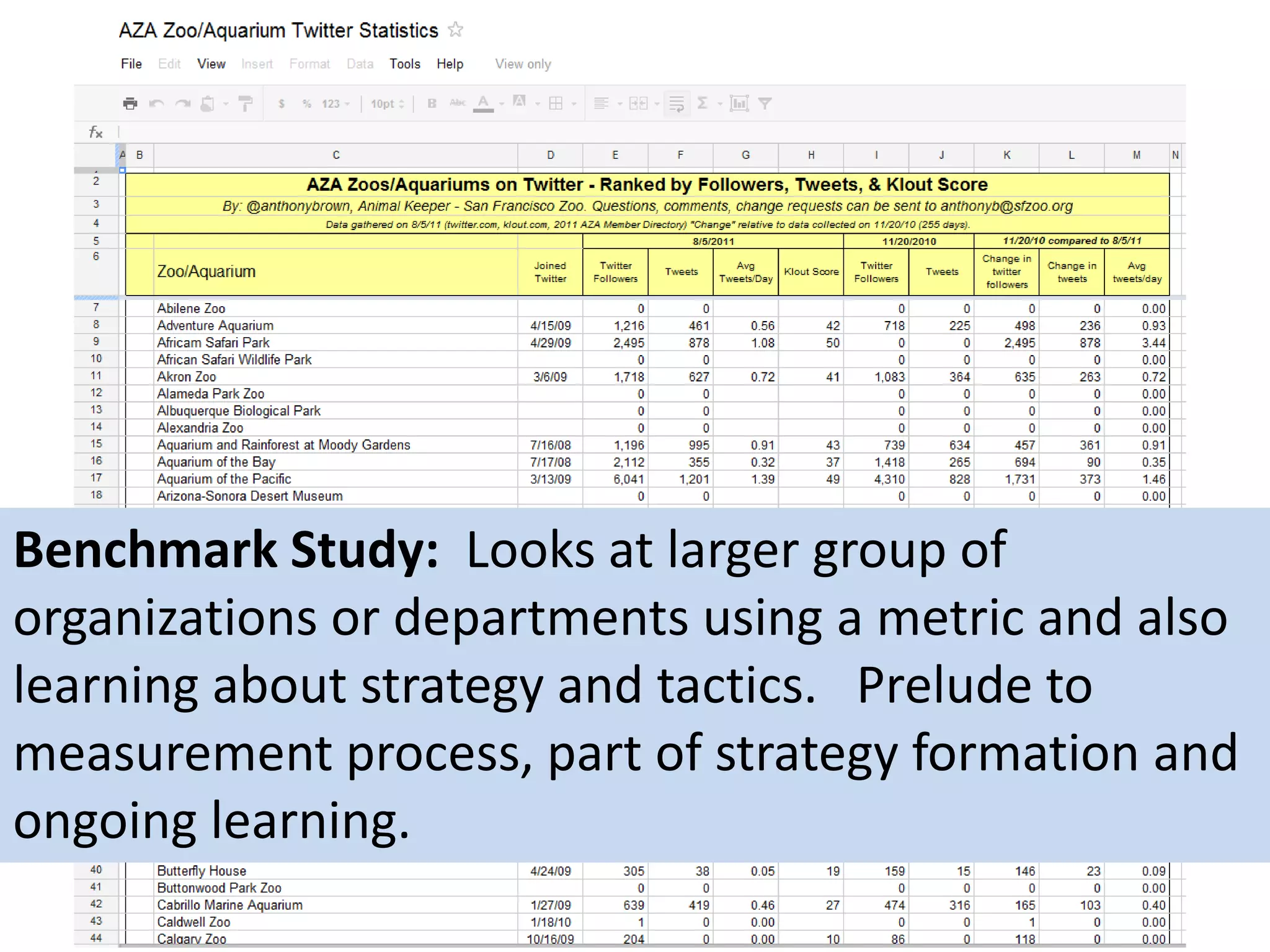Image resolution: width=1270 pixels, height=952 pixels.
Task: Apply currency format with the $ icon
Action: (x=282, y=104)
